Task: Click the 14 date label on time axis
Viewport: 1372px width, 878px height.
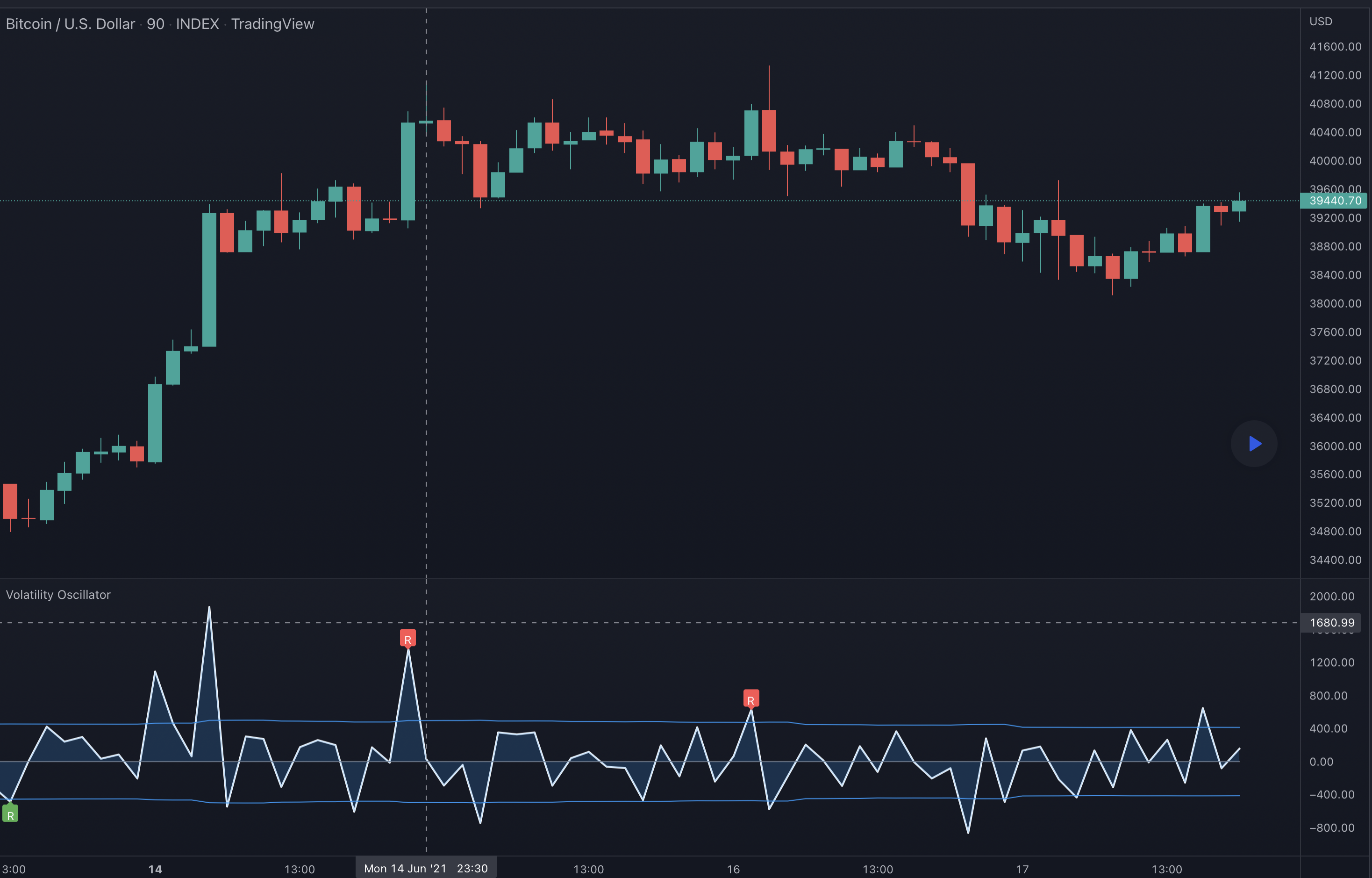Action: (155, 870)
